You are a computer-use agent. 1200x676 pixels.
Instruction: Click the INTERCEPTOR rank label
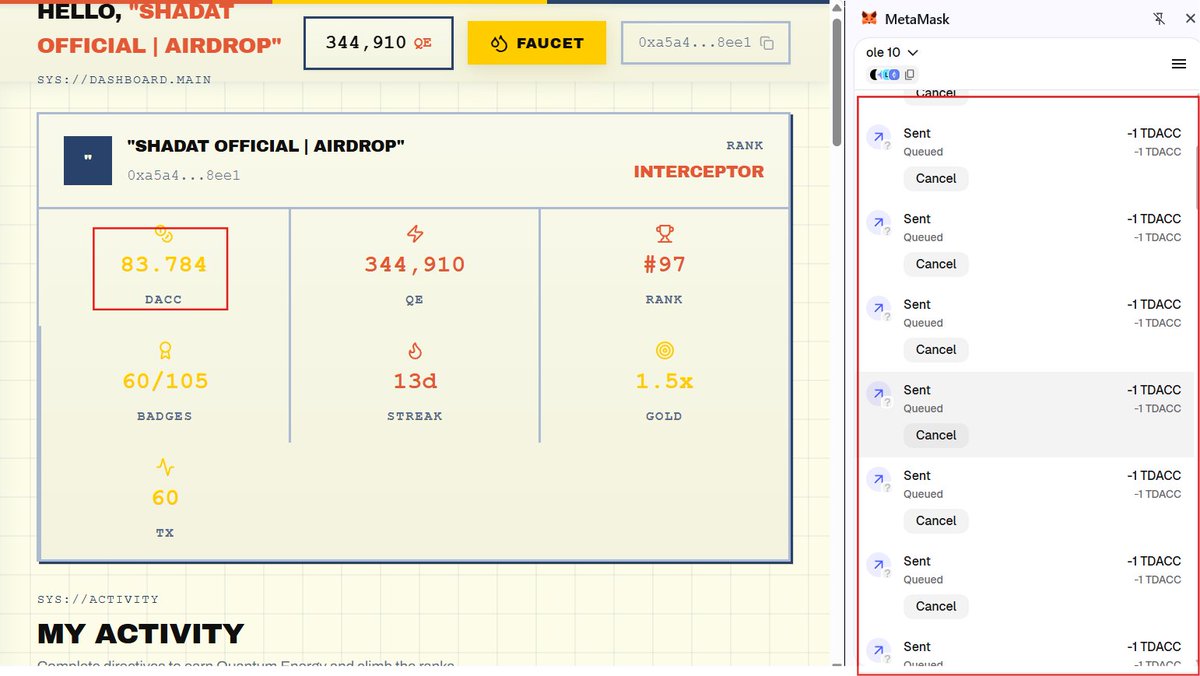[699, 172]
